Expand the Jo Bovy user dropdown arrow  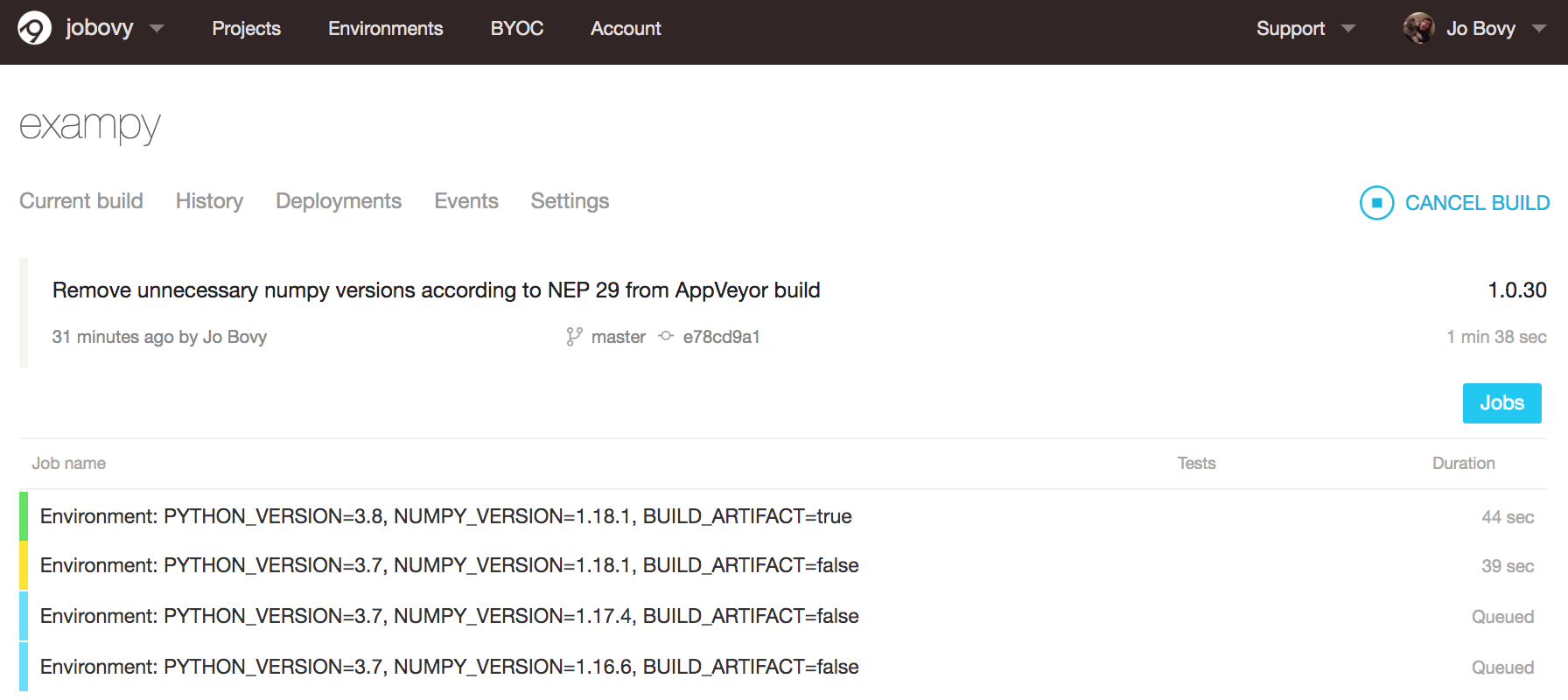point(1539,29)
